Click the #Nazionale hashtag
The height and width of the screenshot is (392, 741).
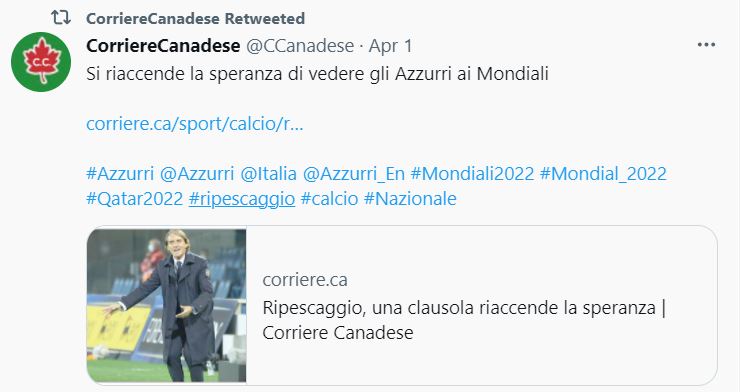[410, 199]
